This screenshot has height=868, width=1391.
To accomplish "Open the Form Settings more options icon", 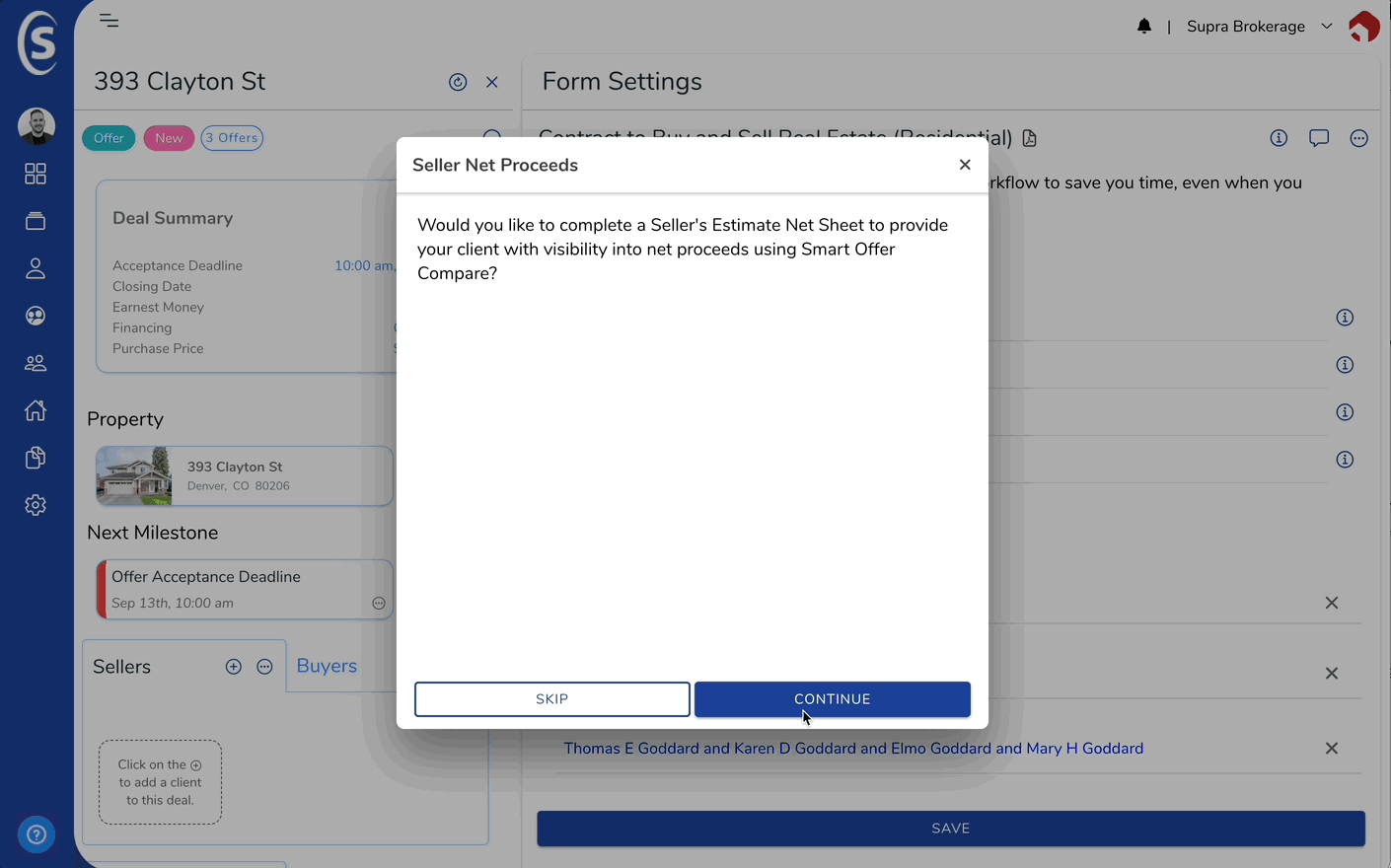I will pyautogui.click(x=1359, y=138).
